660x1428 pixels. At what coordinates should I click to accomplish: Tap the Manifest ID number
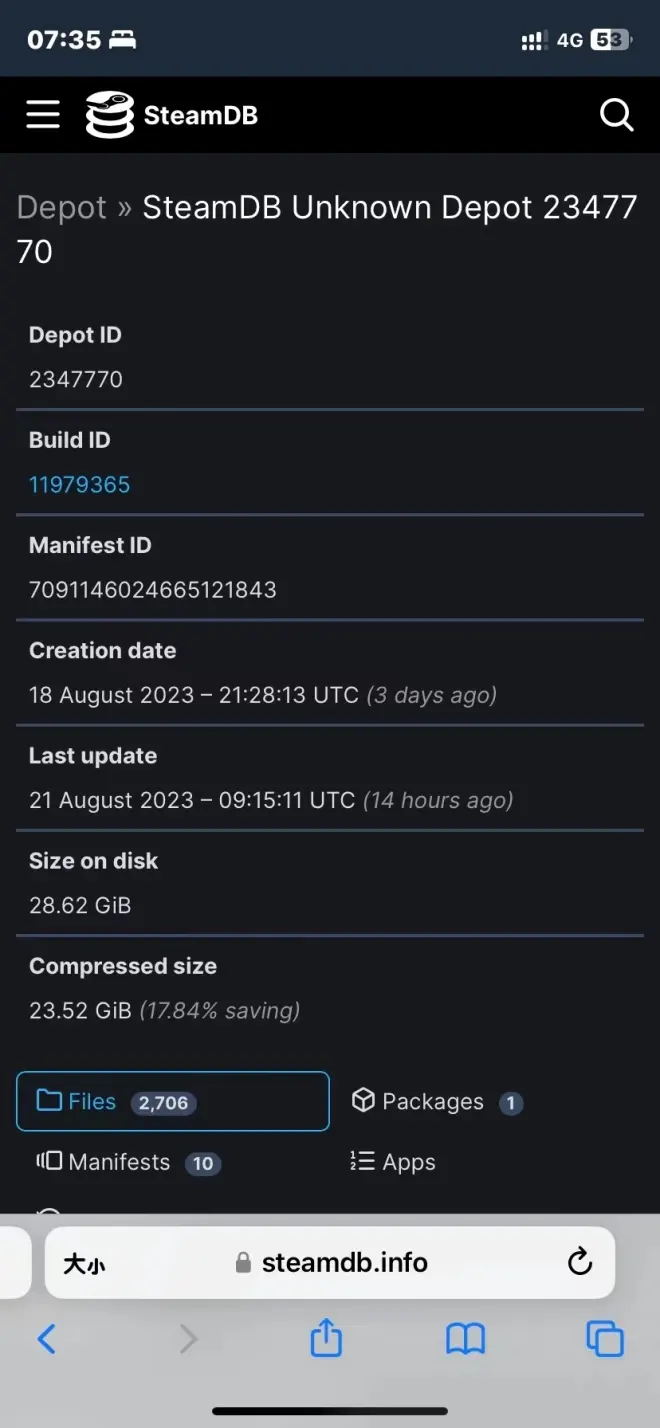click(x=152, y=590)
